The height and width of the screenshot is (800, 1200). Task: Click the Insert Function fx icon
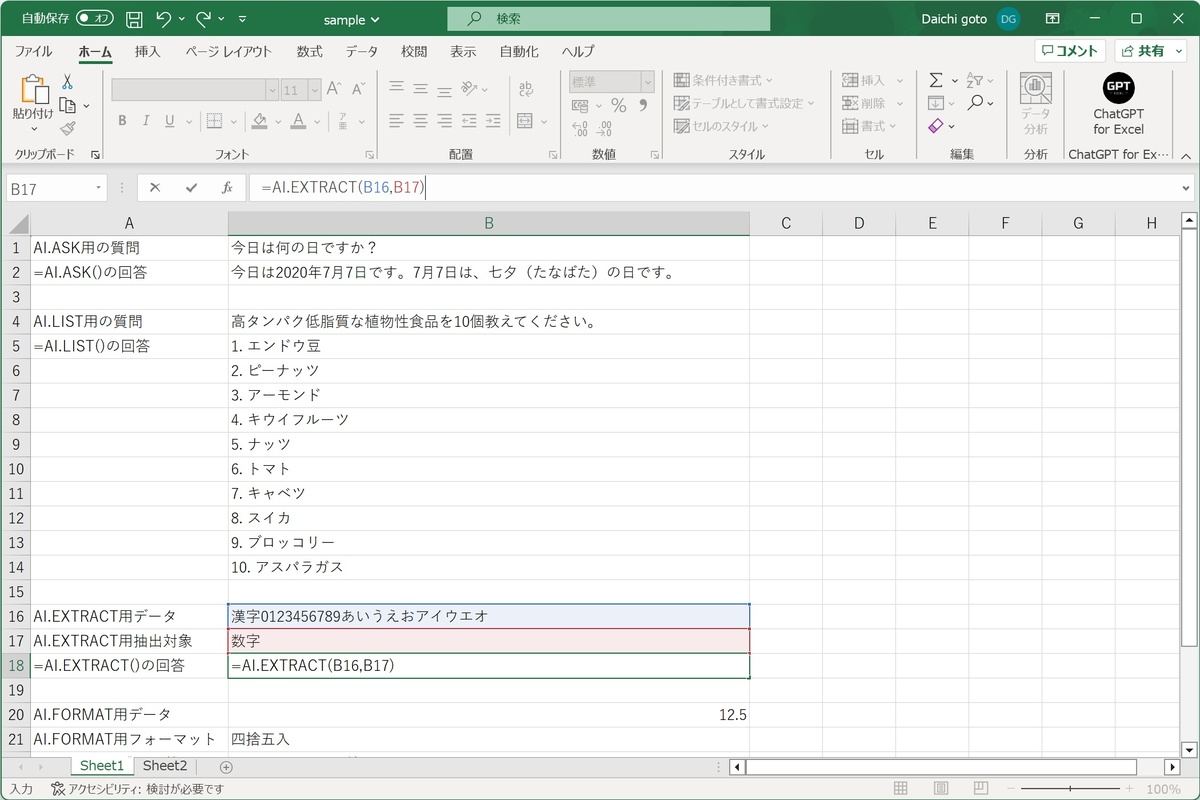tap(227, 187)
